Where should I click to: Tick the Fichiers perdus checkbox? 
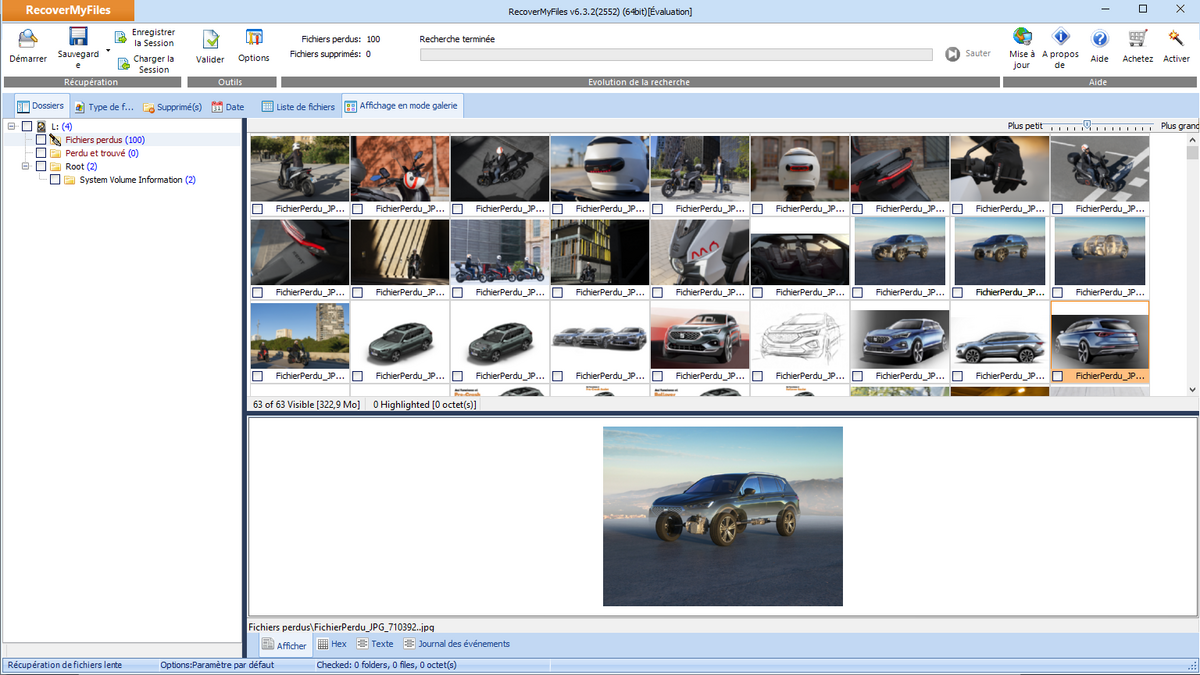click(41, 140)
